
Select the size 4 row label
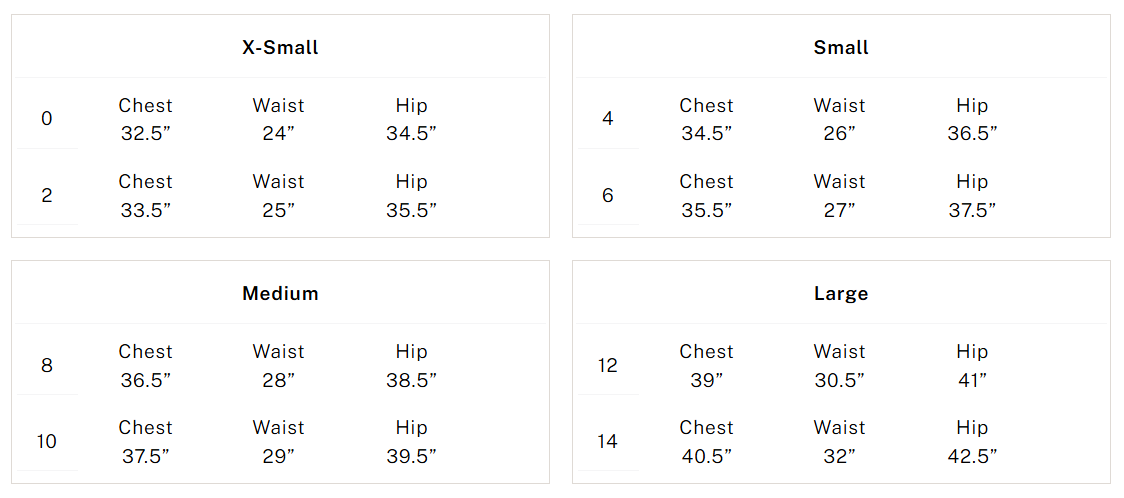tap(608, 119)
